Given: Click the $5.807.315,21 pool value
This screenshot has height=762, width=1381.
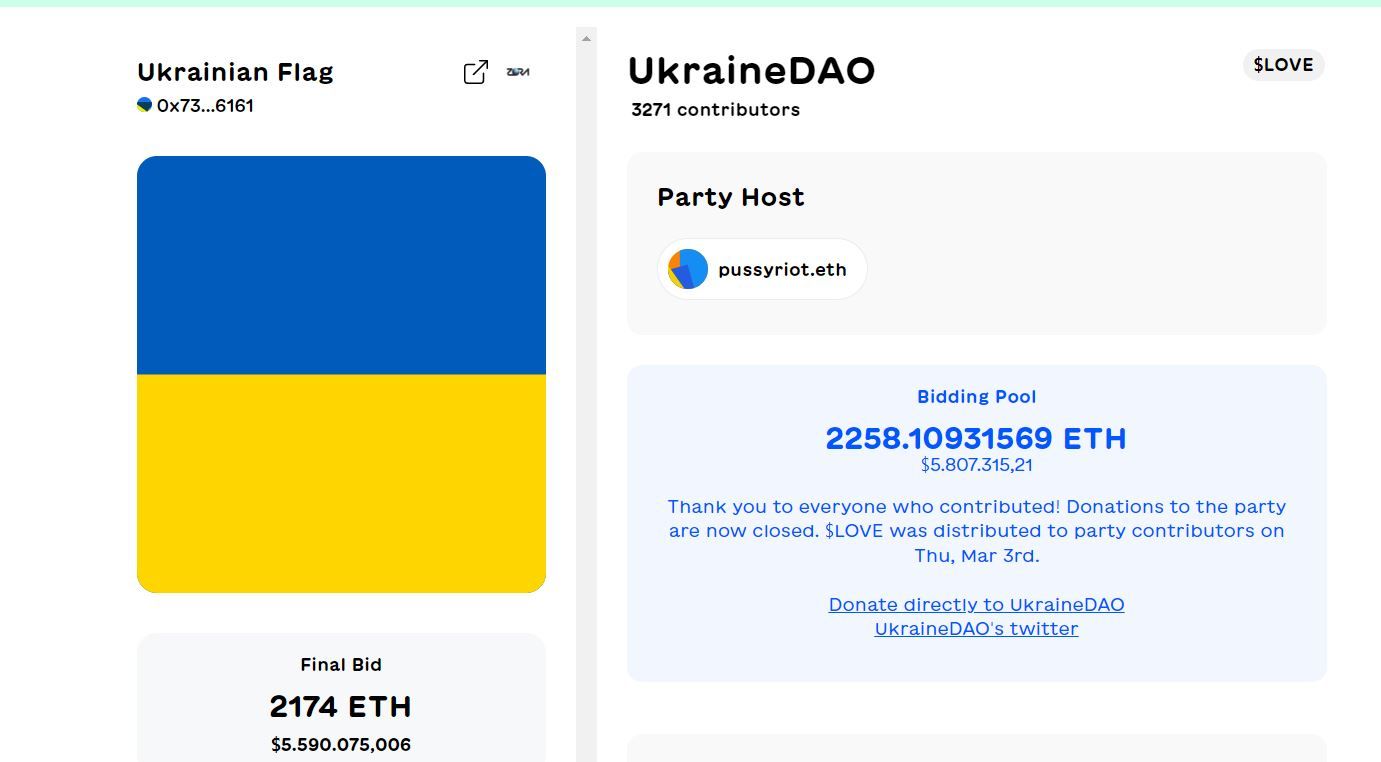Looking at the screenshot, I should (x=977, y=465).
